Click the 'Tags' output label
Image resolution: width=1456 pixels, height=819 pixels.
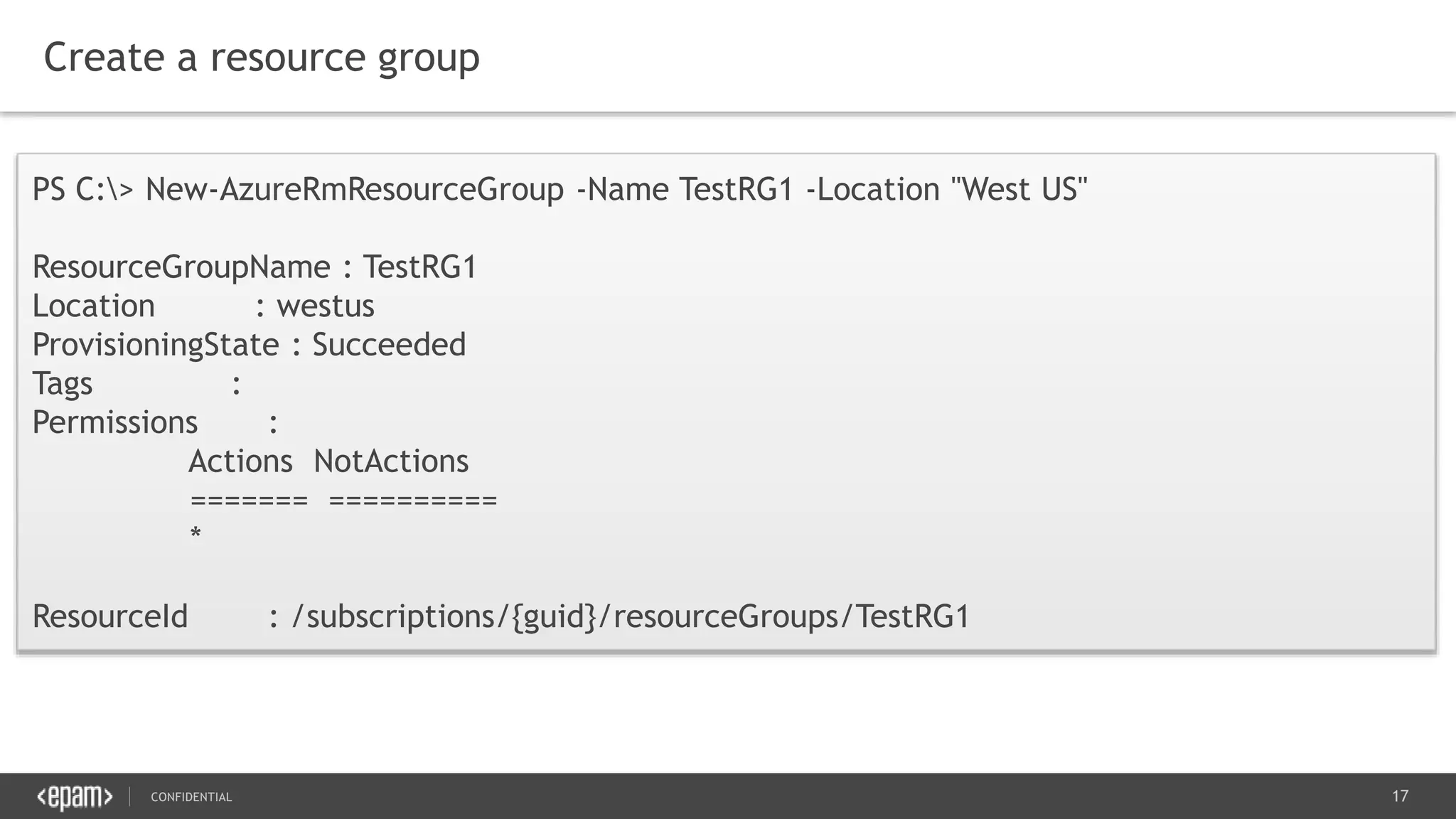click(x=63, y=385)
